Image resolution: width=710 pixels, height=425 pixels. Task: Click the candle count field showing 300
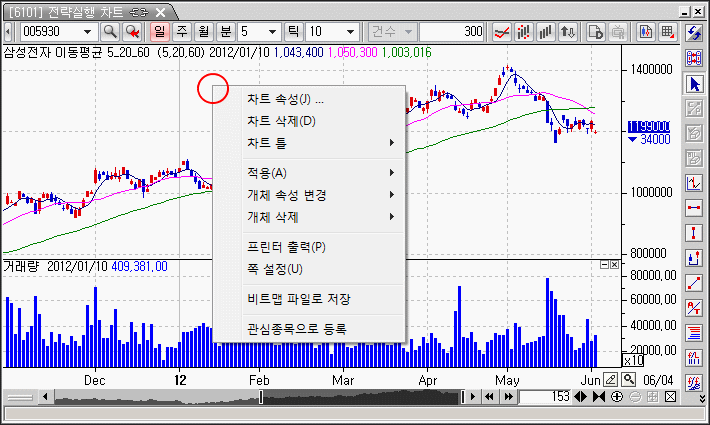pyautogui.click(x=452, y=32)
